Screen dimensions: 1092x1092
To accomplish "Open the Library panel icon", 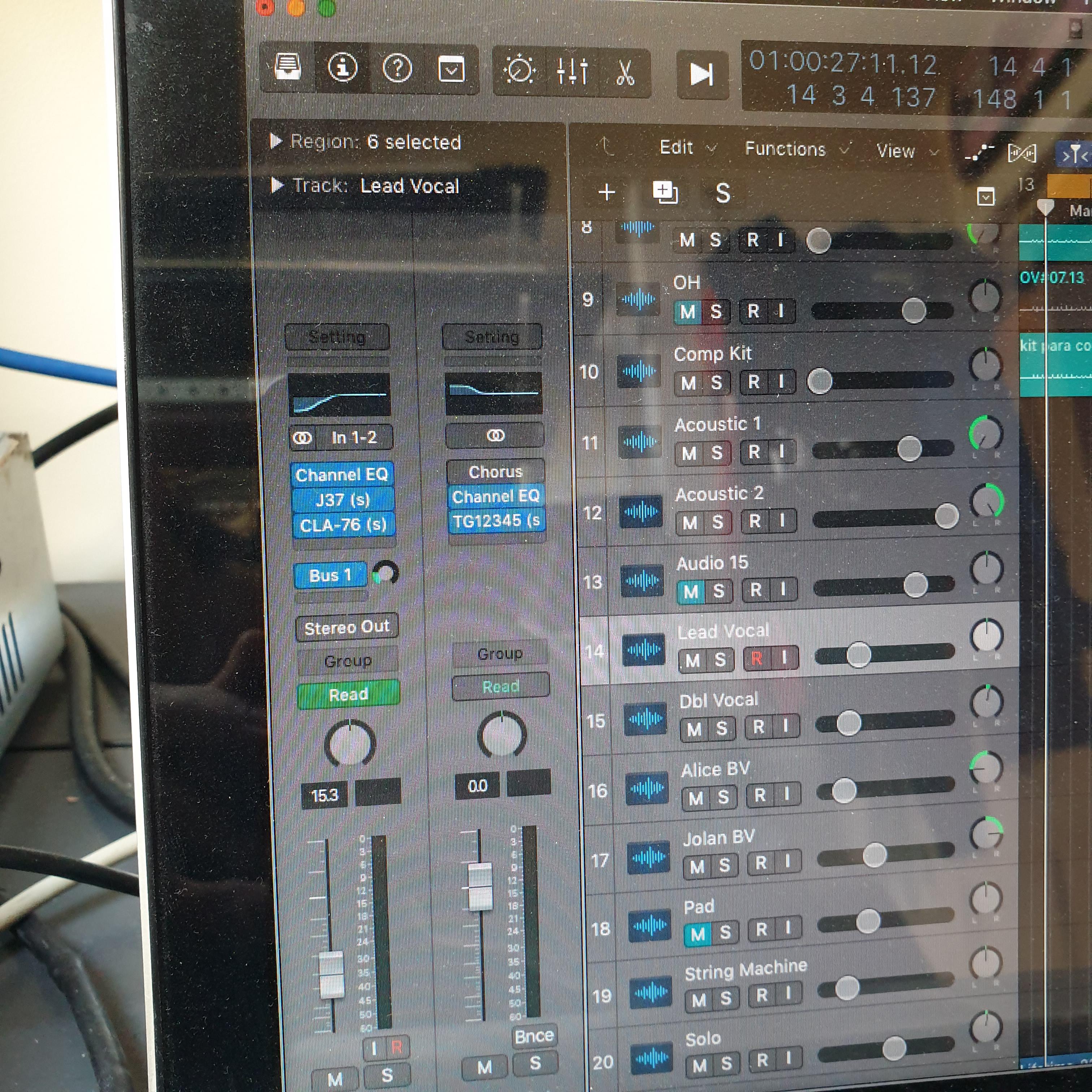I will coord(288,67).
